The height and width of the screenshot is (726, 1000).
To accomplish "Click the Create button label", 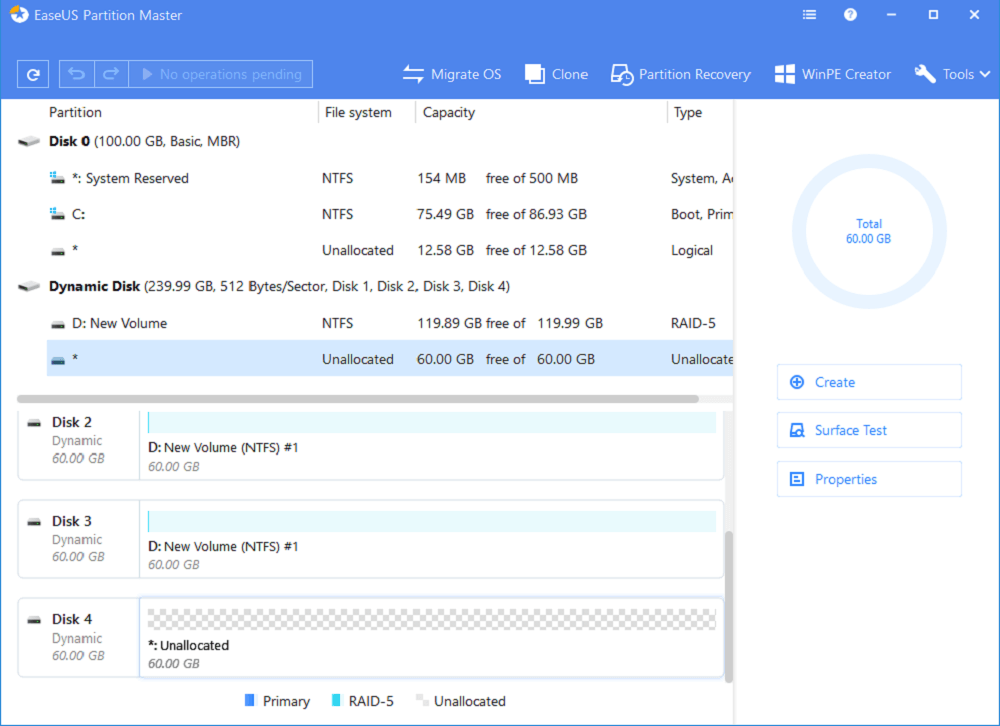I will (835, 382).
